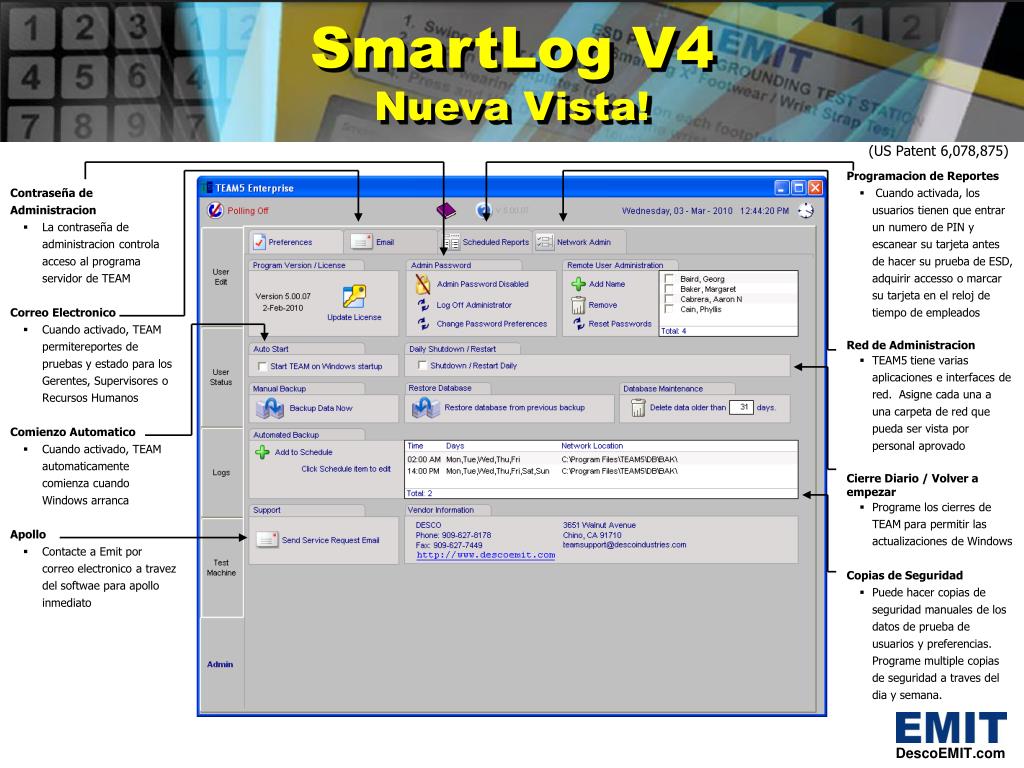This screenshot has height=768, width=1024.
Task: Select the 02:00 AM backup schedule row
Action: pyautogui.click(x=601, y=460)
